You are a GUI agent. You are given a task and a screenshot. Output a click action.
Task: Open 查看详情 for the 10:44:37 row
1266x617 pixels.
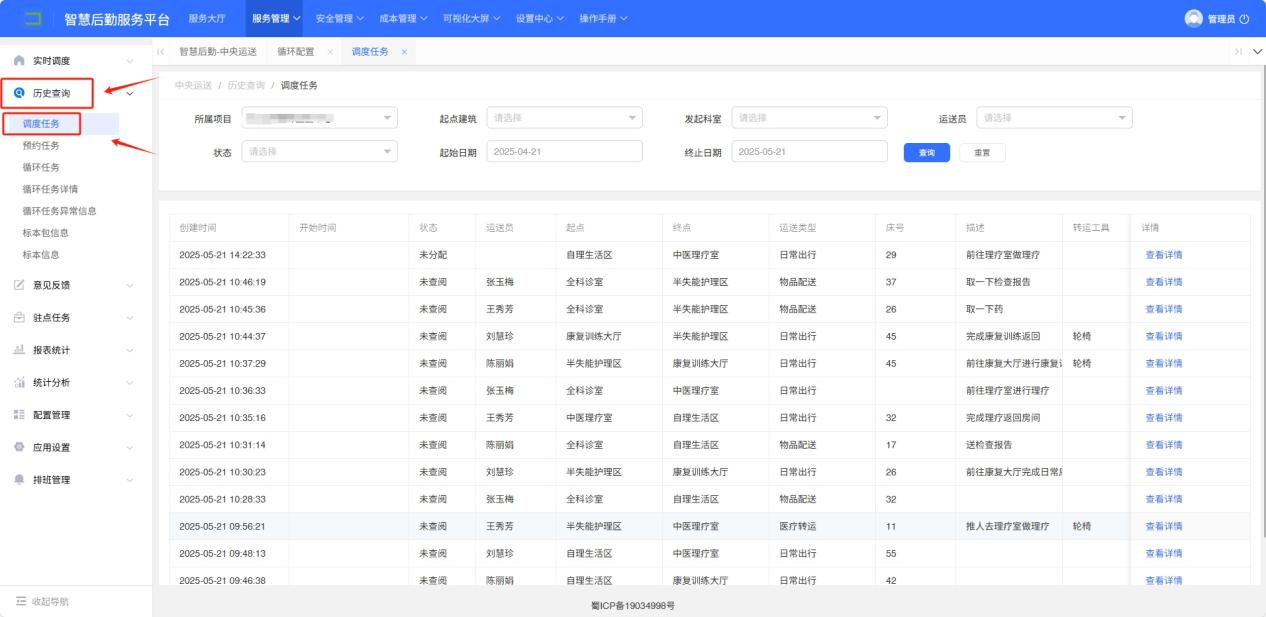[x=1163, y=336]
